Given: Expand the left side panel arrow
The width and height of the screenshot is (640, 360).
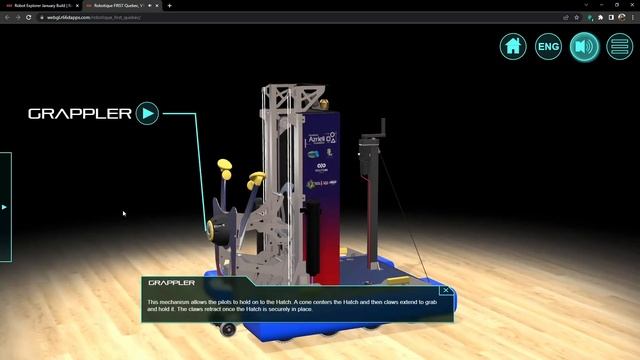Looking at the screenshot, I should point(4,207).
